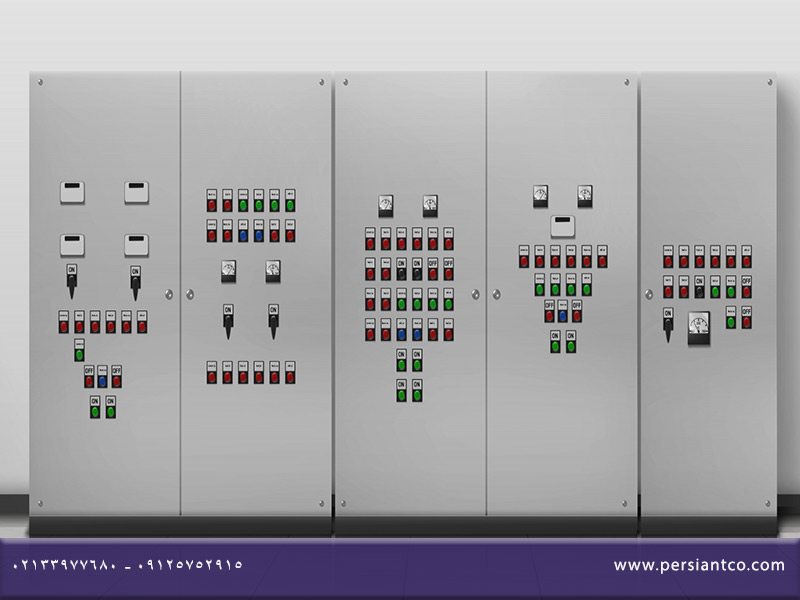This screenshot has height=600, width=800.
Task: Select the mobile number ۰۹۱۲۵۷۵۲۹۱۵ in the banner
Action: (x=190, y=565)
